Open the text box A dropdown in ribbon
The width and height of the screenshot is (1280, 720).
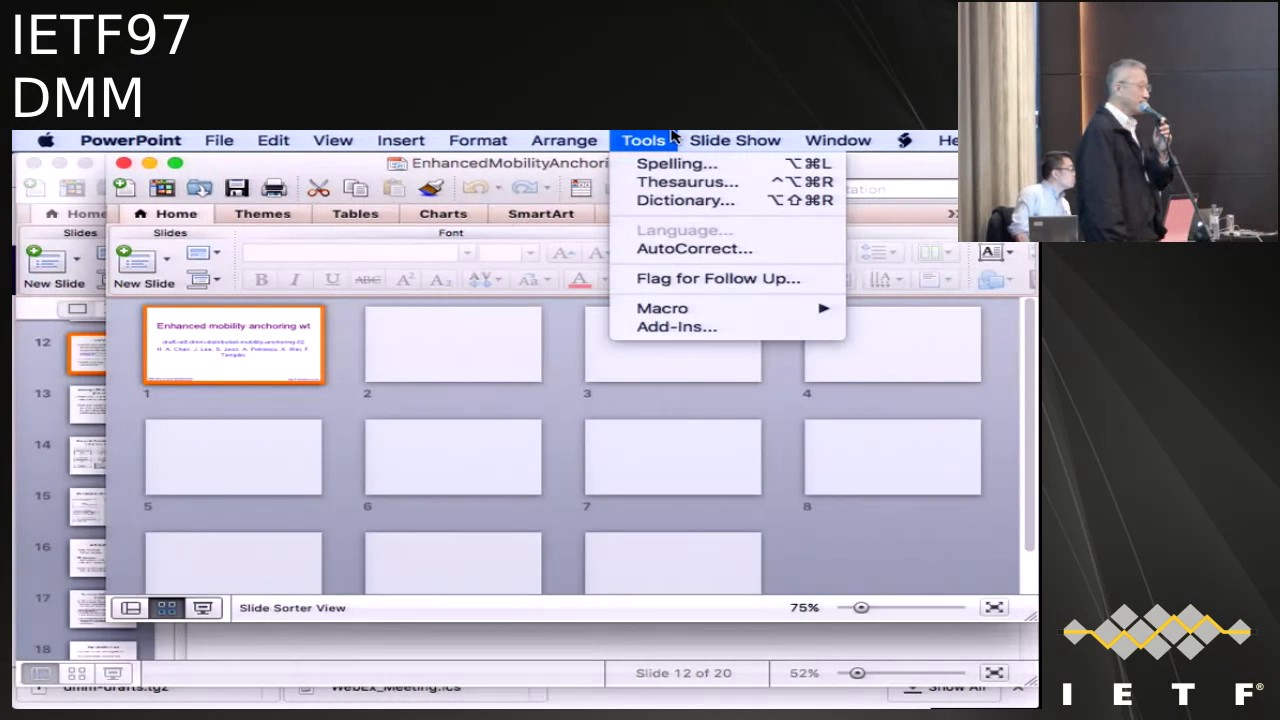coord(996,253)
